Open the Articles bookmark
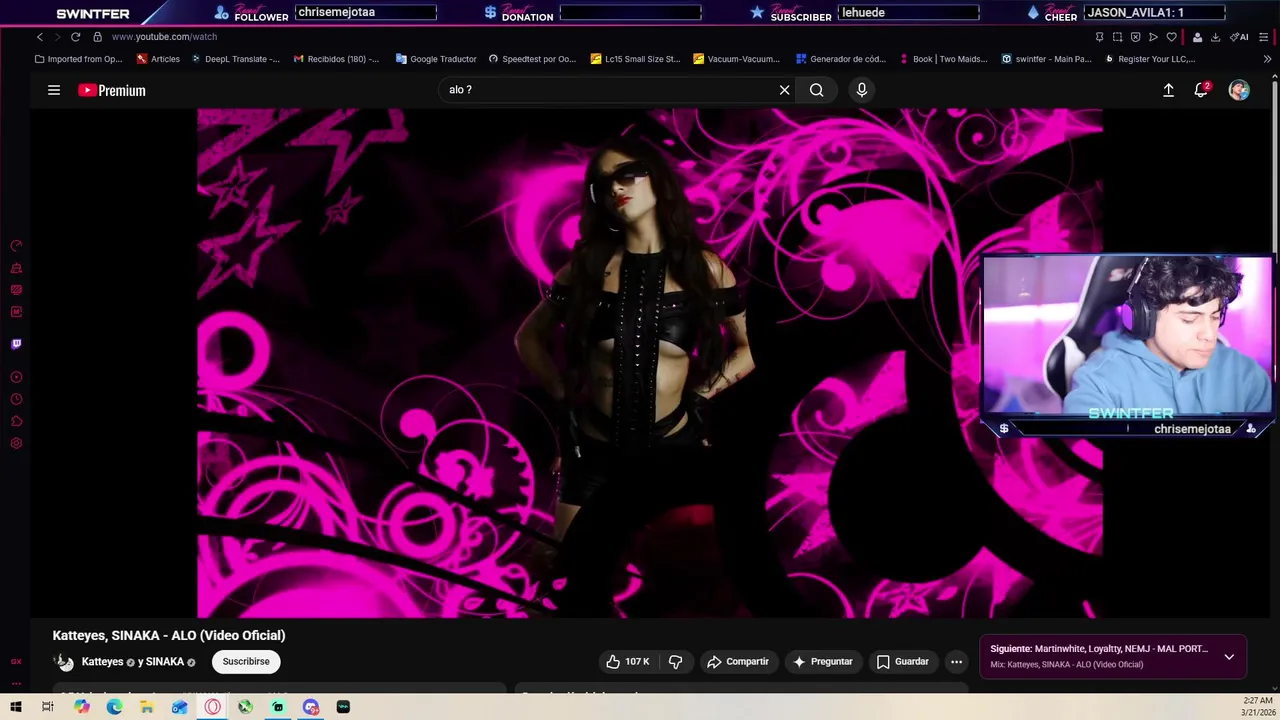This screenshot has height=720, width=1280. point(158,59)
